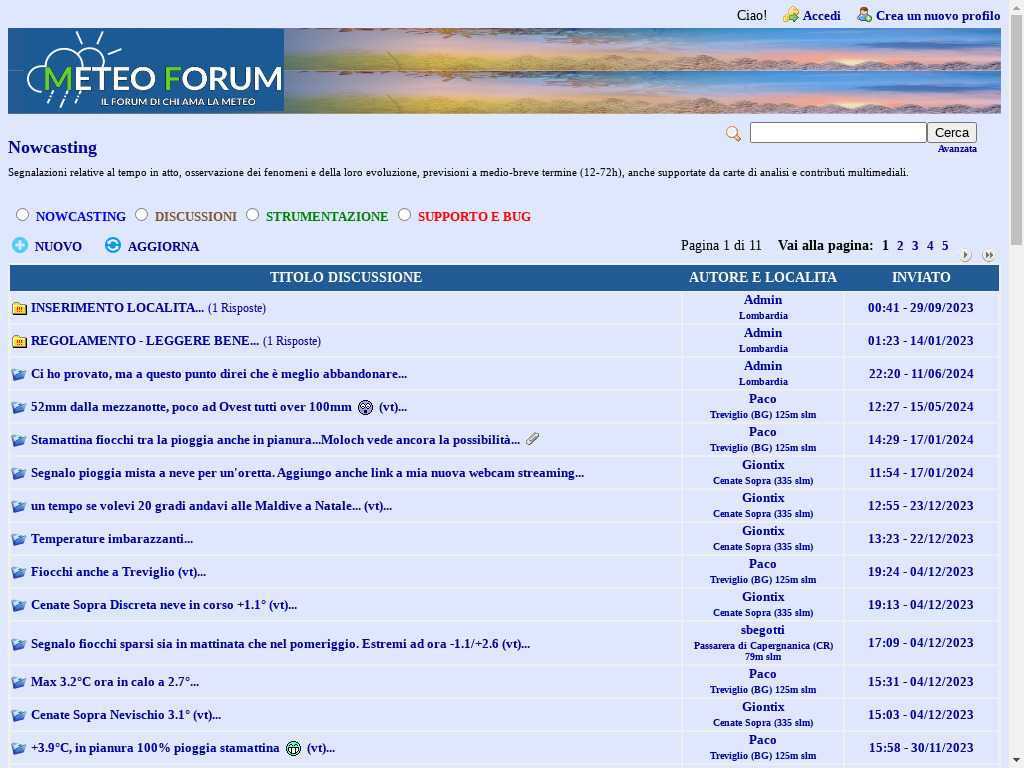1024x768 pixels.
Task: Click the attachment paperclip on Stamattina fiocchi thread
Action: (533, 439)
